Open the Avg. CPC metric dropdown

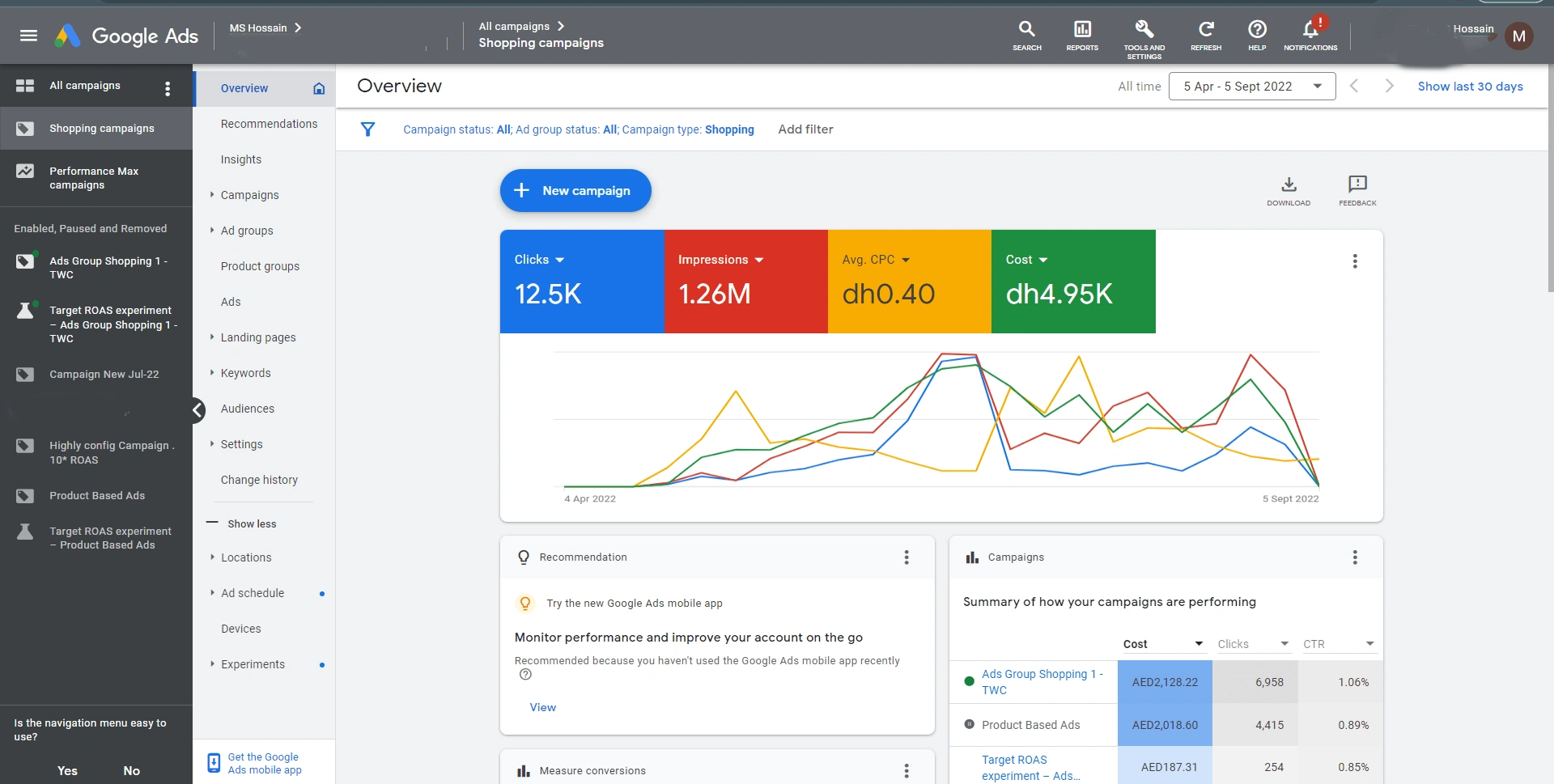(876, 260)
